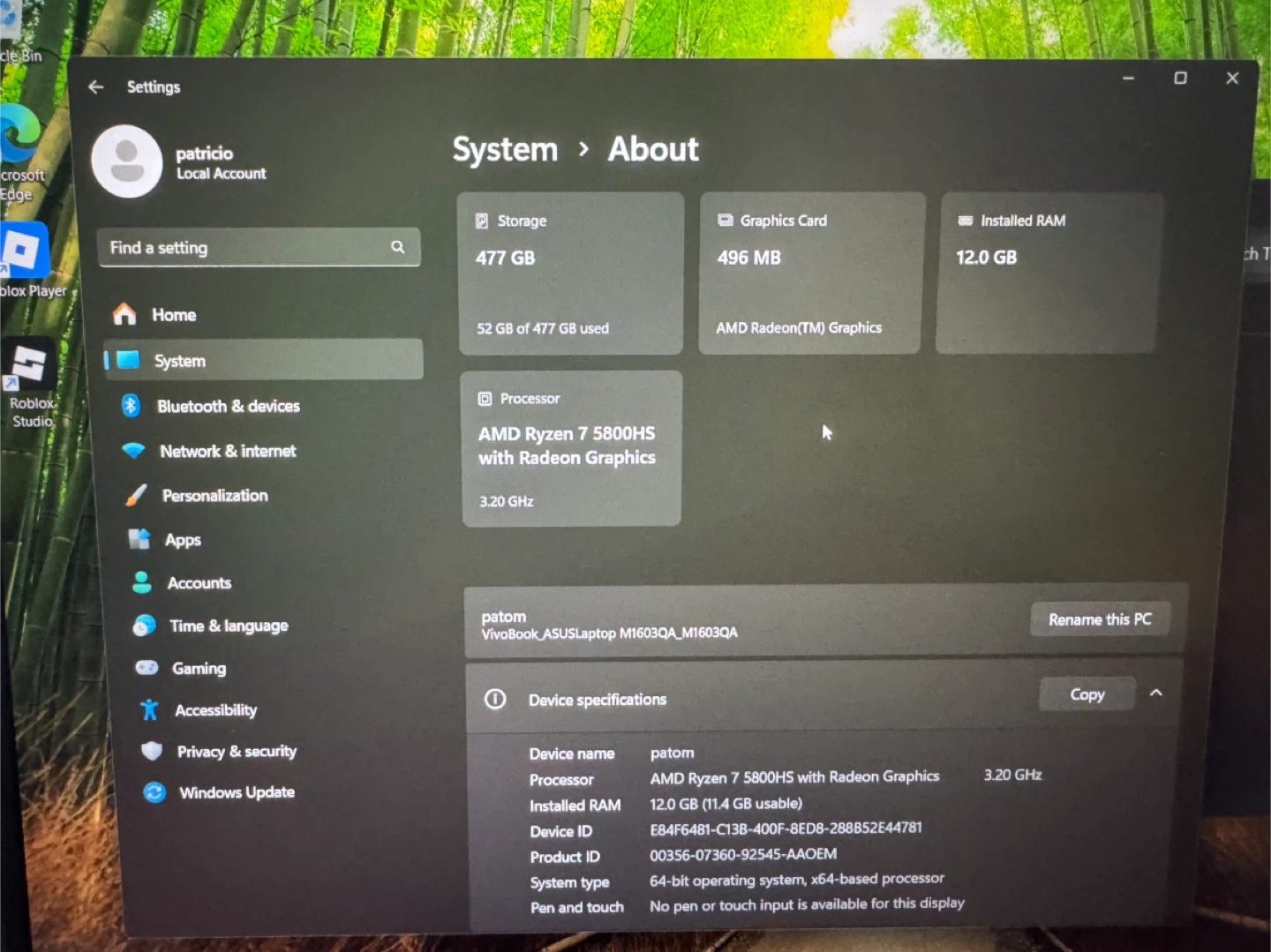Viewport: 1271px width, 952px height.
Task: Select the Apps menu item
Action: click(183, 540)
